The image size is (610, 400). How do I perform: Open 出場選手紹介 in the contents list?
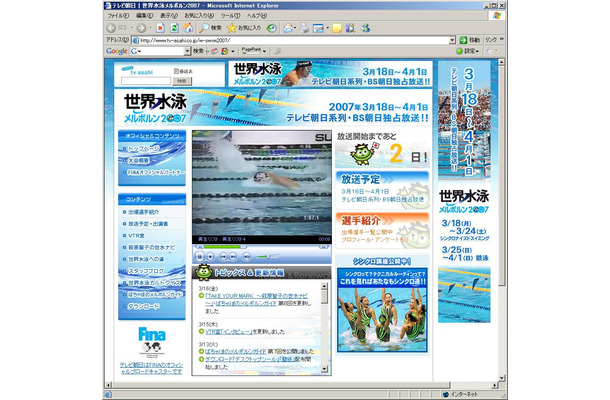coord(144,212)
